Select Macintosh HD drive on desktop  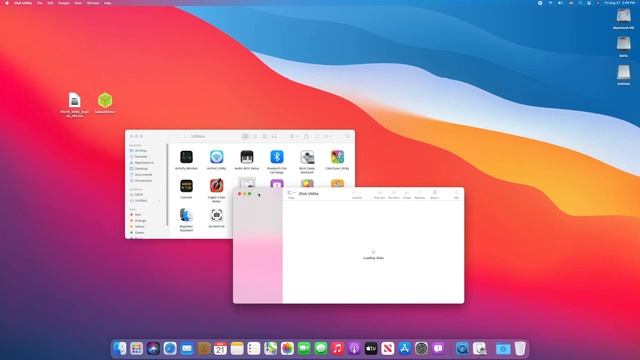(623, 19)
